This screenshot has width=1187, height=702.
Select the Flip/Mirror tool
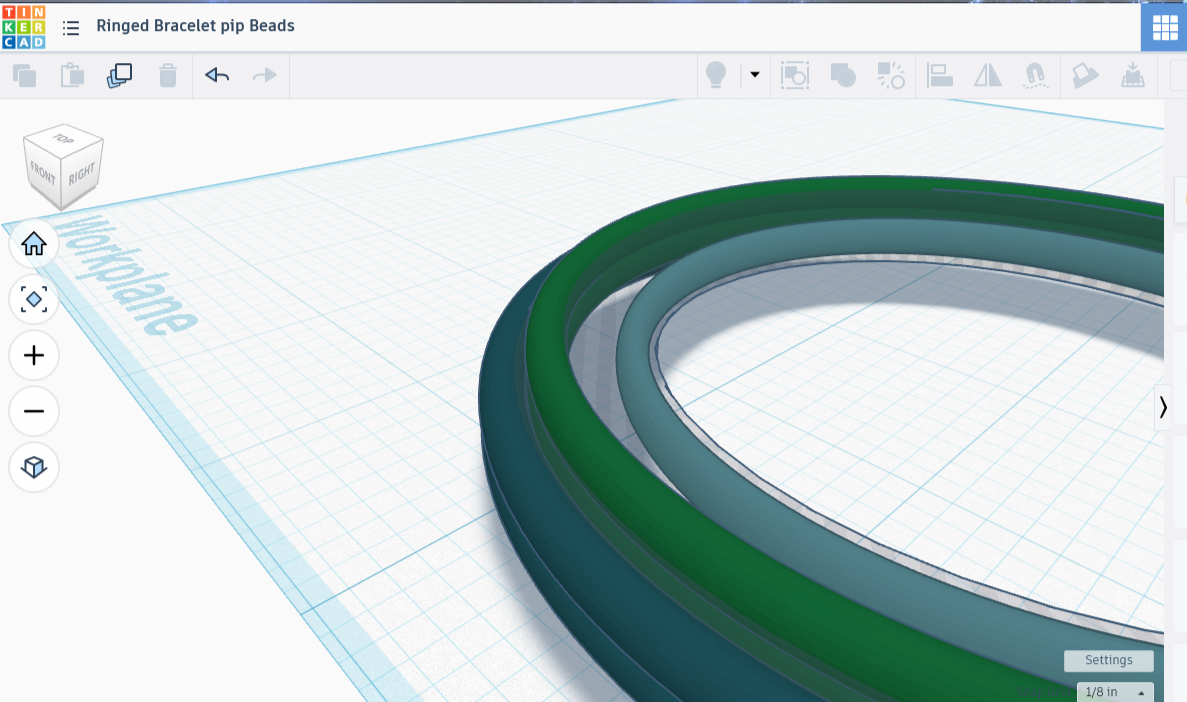tap(987, 75)
